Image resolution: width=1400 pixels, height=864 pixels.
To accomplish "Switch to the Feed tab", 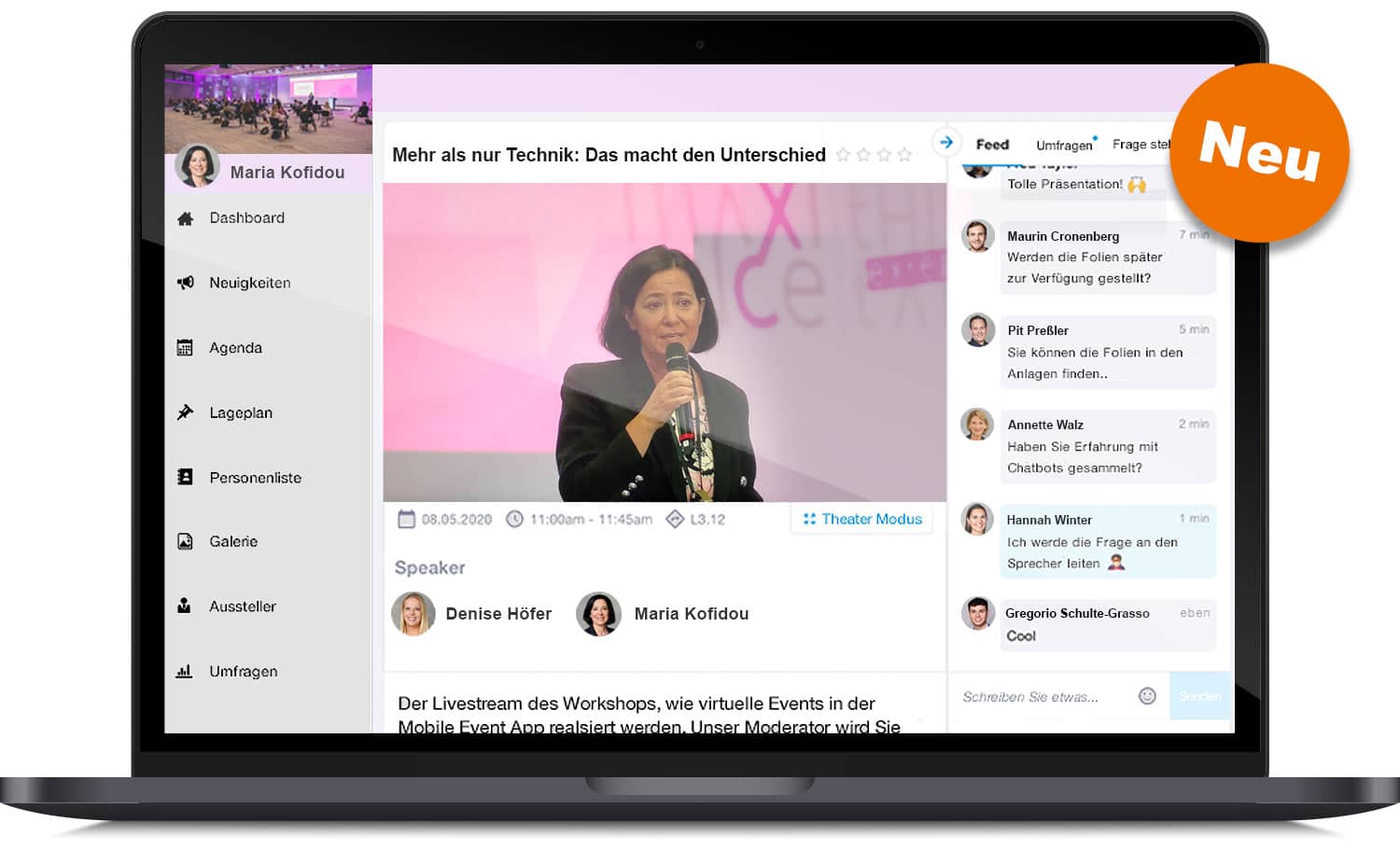I will [x=992, y=145].
